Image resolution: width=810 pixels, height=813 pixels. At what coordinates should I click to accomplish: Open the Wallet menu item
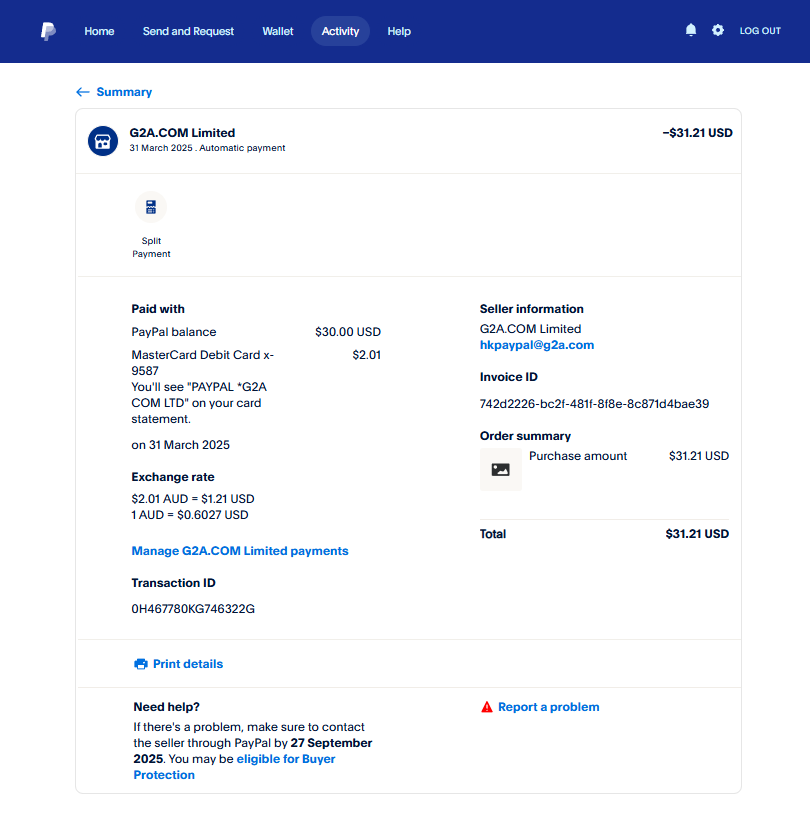click(277, 31)
